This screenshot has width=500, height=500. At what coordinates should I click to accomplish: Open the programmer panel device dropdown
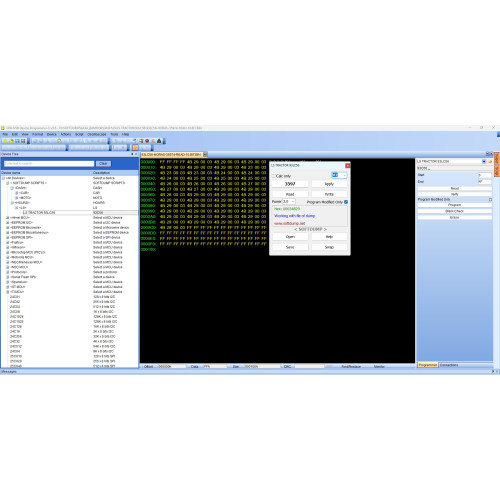tap(484, 161)
